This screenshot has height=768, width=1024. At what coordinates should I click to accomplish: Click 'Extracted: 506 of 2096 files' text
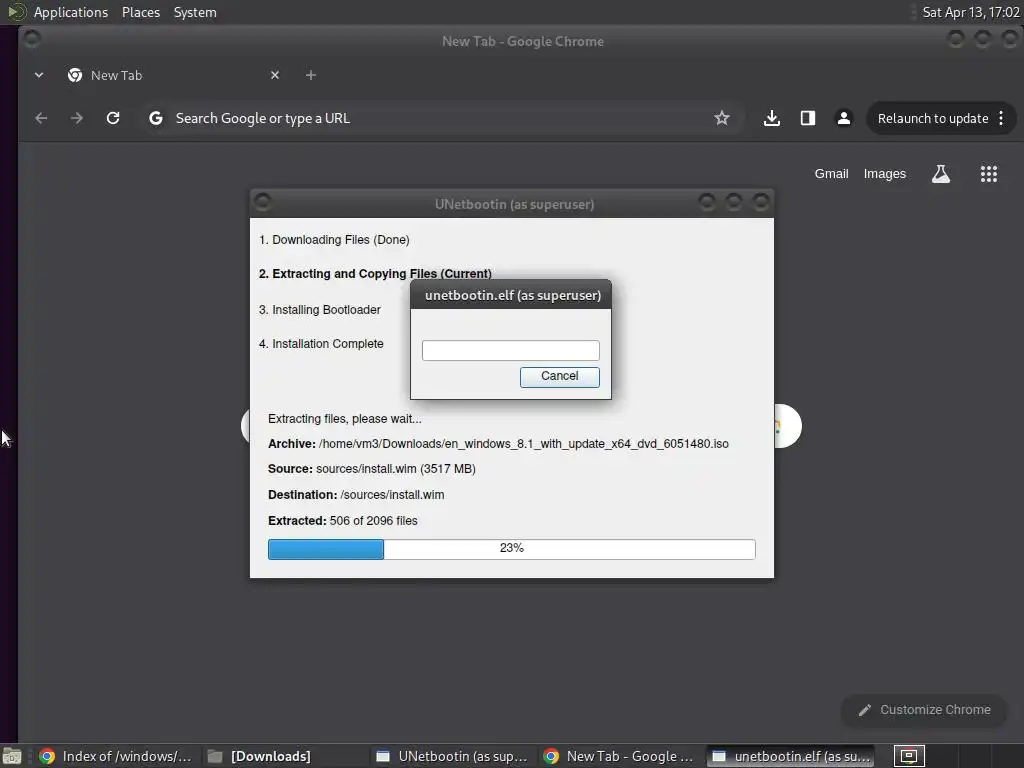(x=342, y=521)
